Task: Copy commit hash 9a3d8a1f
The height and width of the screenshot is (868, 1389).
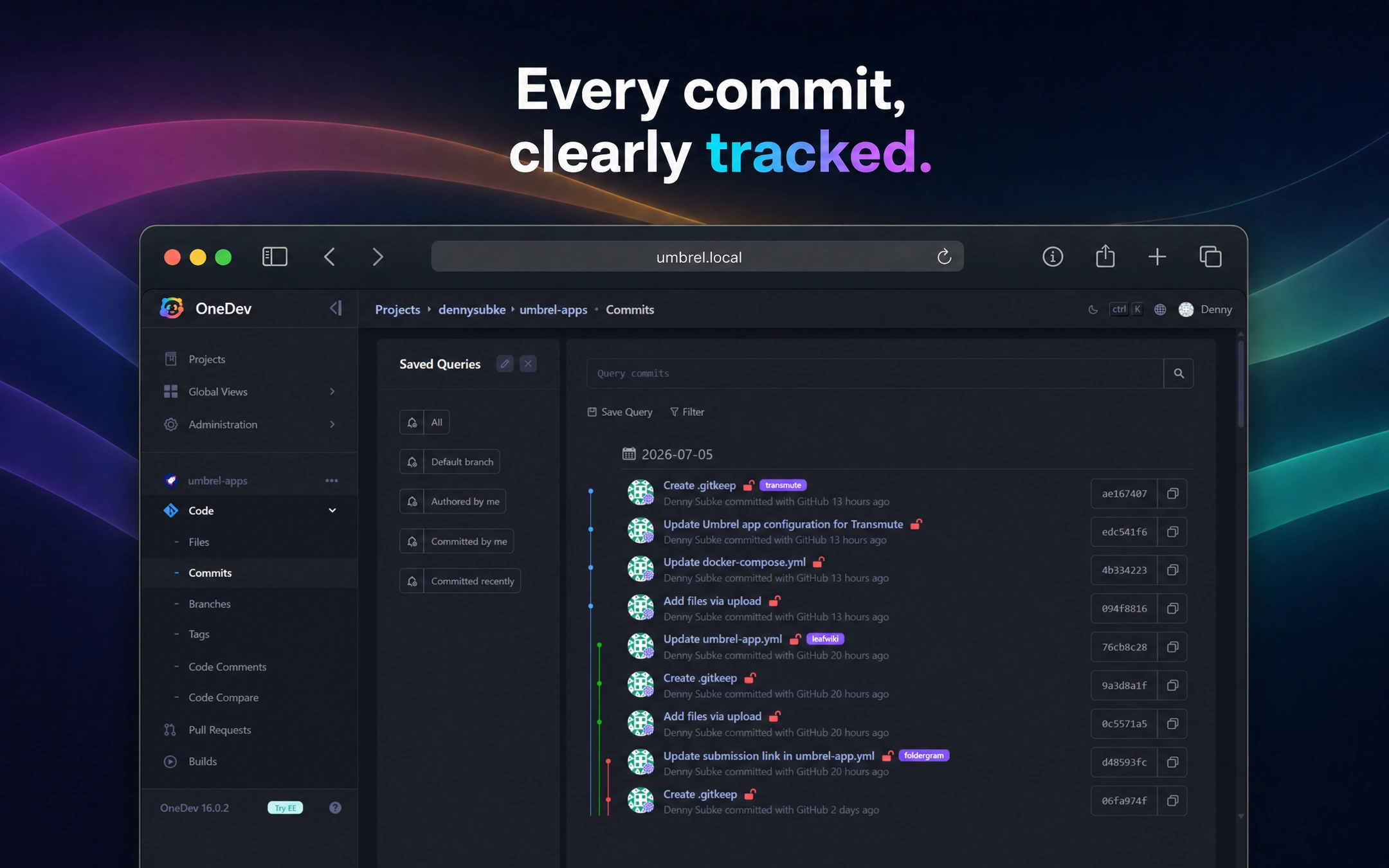Action: (1172, 685)
